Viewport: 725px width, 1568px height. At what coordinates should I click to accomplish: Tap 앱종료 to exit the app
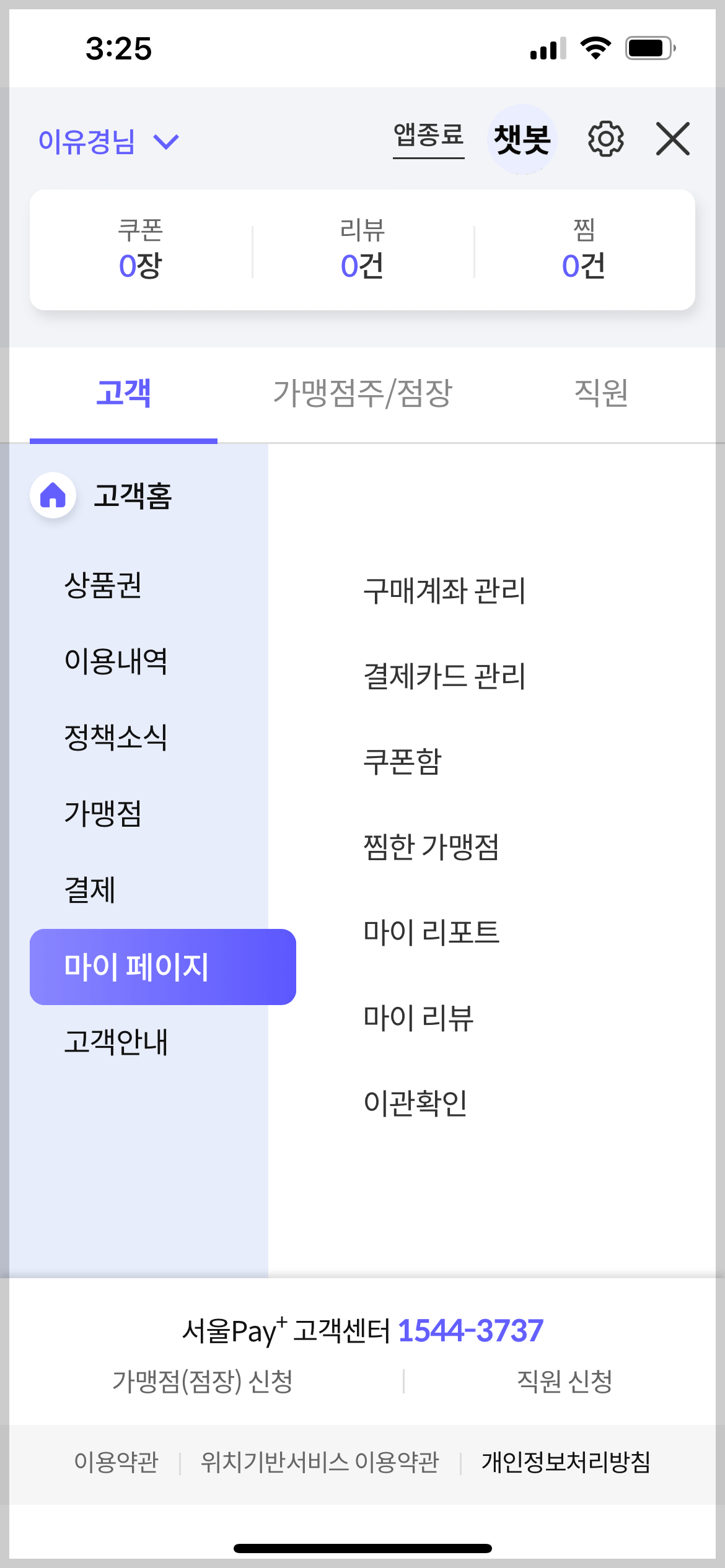tap(429, 137)
